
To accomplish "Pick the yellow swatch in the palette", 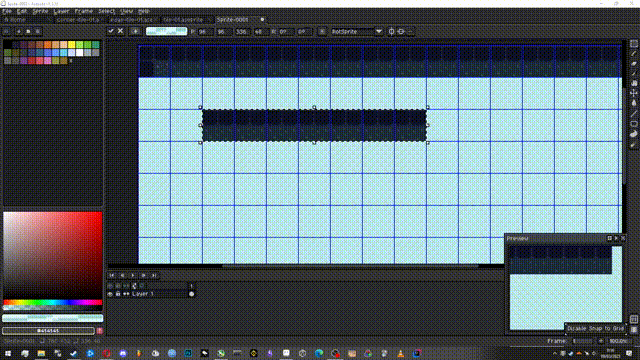I will (x=72, y=44).
